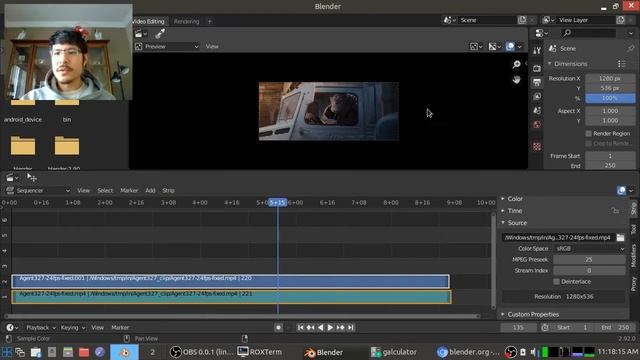Viewport: 640px width, 360px height.
Task: Open the Color Space sRGB dropdown
Action: click(589, 249)
